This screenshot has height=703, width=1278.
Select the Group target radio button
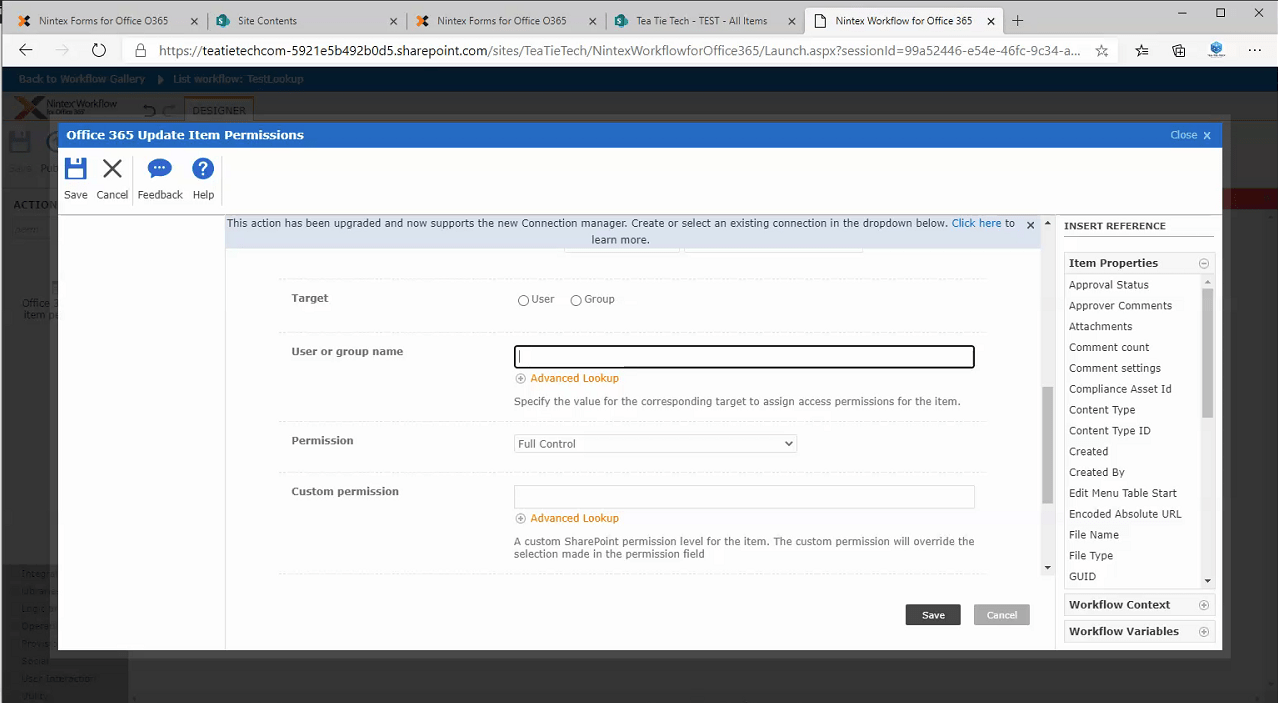coord(576,300)
